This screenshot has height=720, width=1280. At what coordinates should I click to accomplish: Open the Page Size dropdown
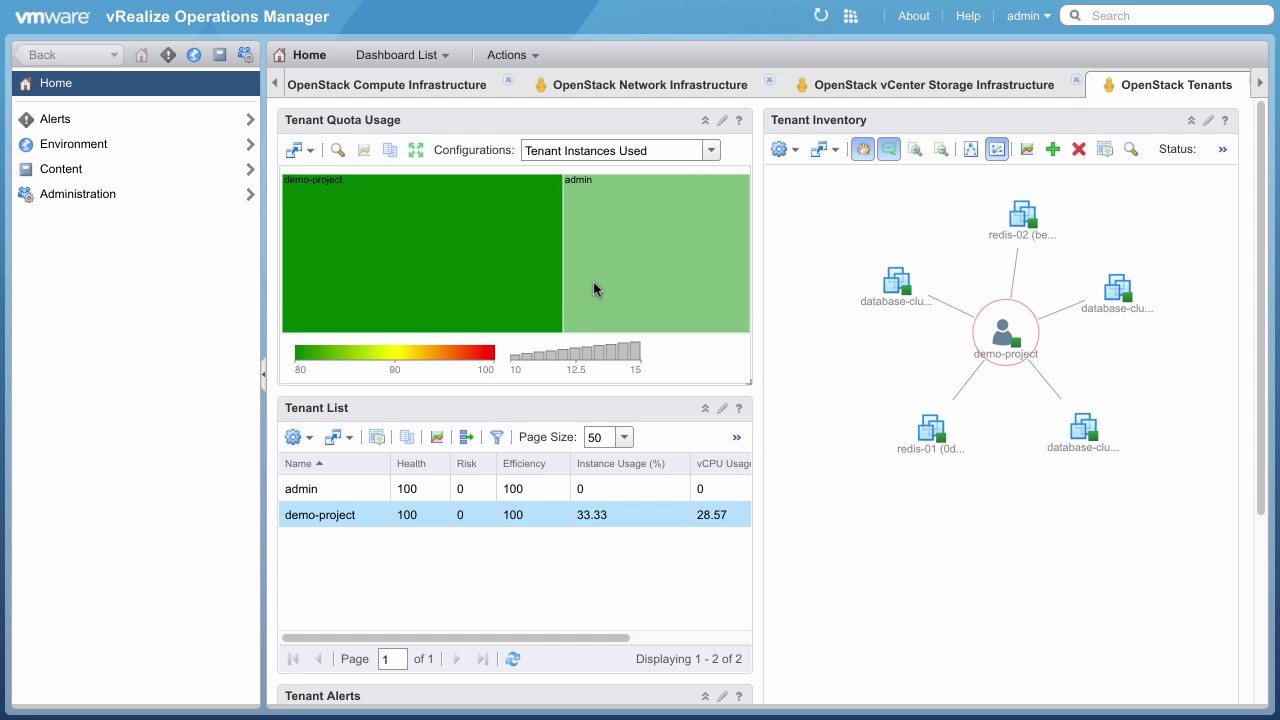pyautogui.click(x=624, y=437)
